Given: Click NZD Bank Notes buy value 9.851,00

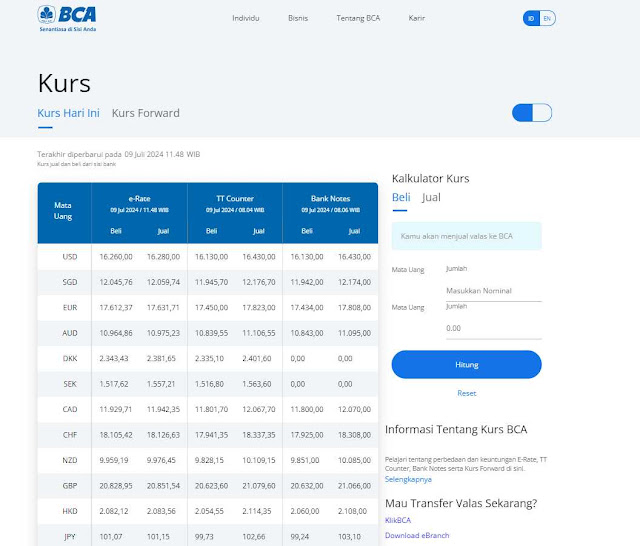Looking at the screenshot, I should [x=305, y=460].
